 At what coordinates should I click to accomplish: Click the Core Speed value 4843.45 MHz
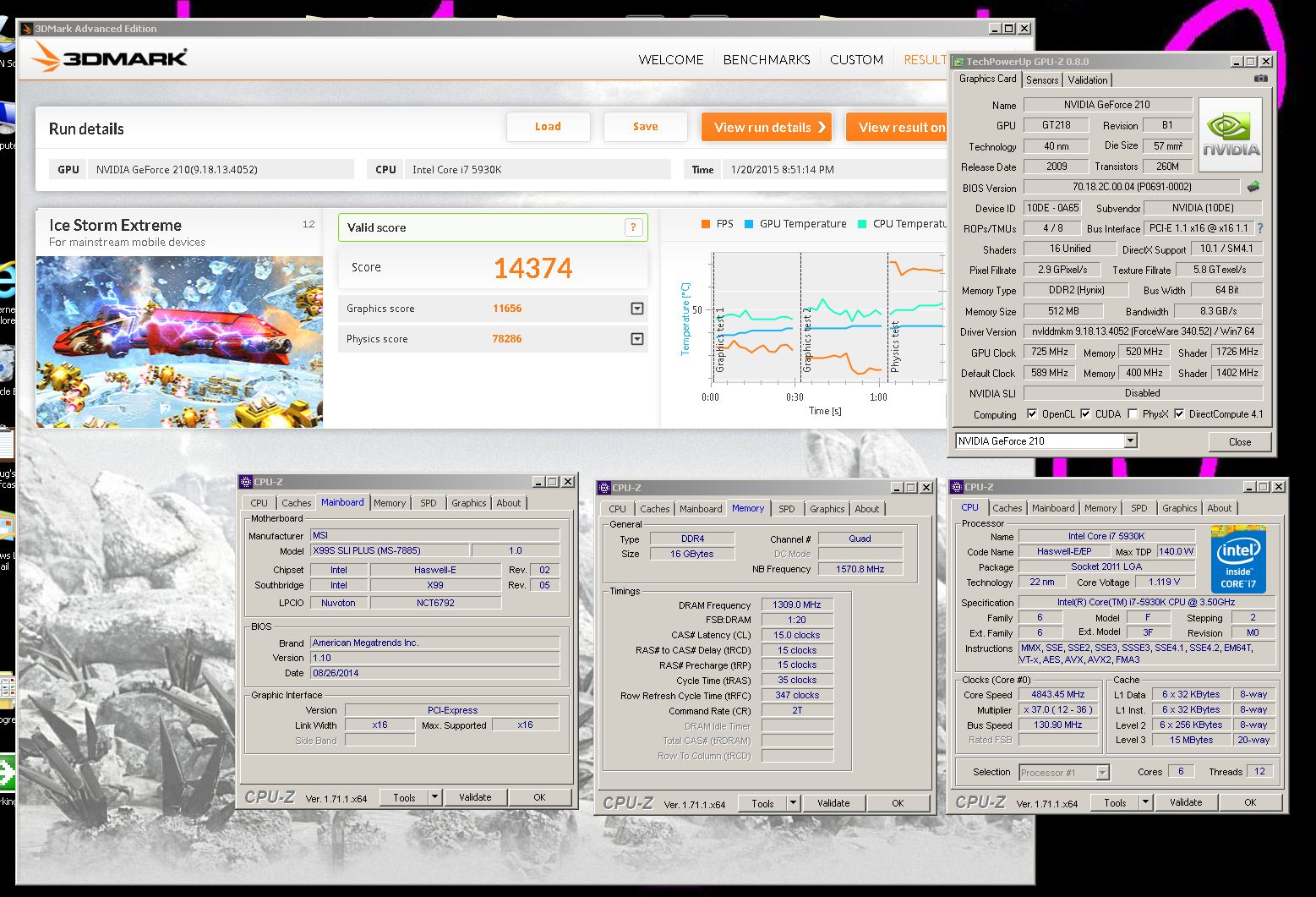click(x=1057, y=694)
